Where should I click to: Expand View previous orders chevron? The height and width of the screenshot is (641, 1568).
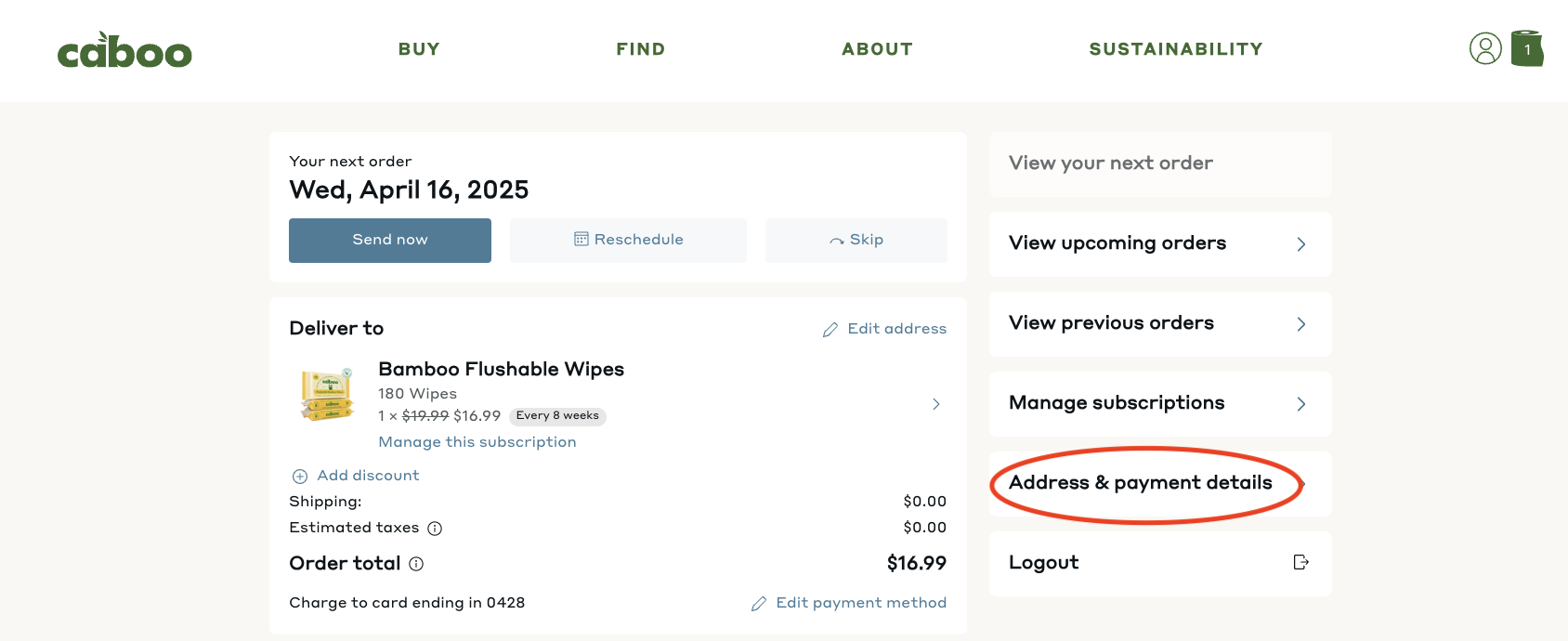point(1301,324)
